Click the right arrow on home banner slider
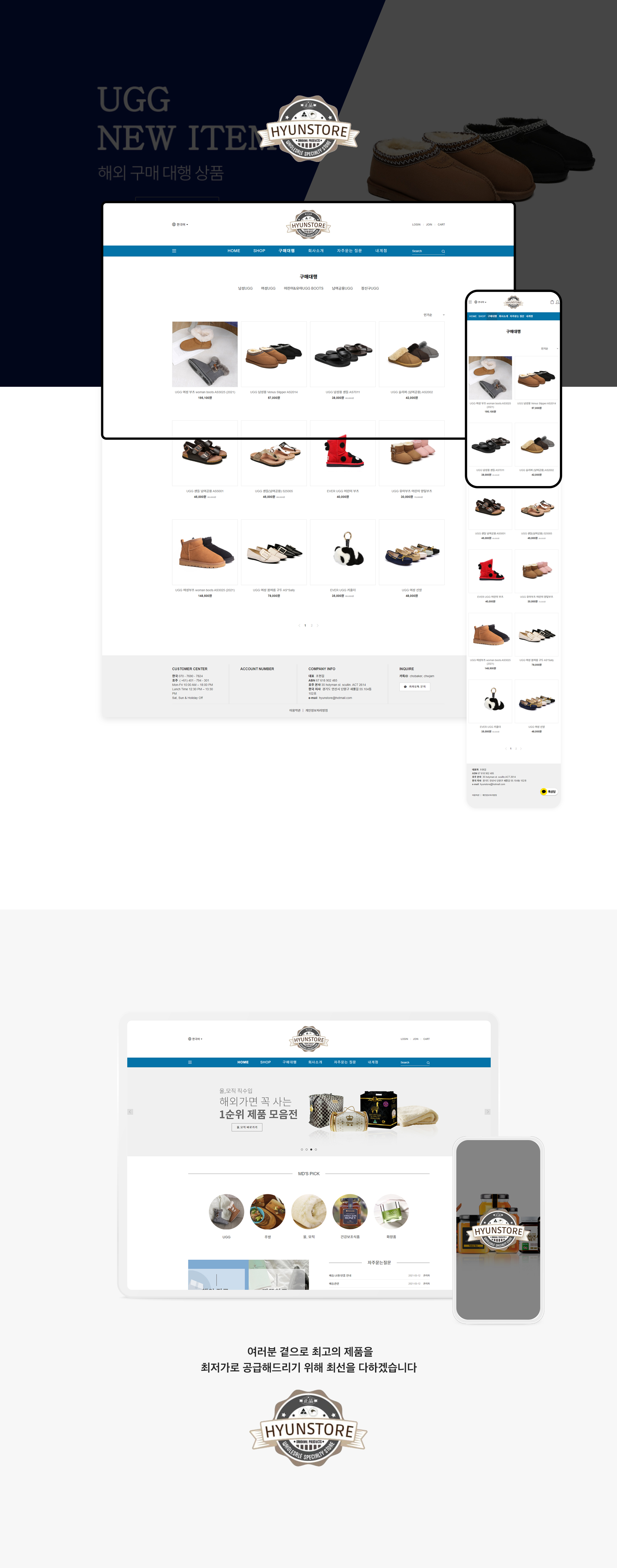 (487, 1112)
